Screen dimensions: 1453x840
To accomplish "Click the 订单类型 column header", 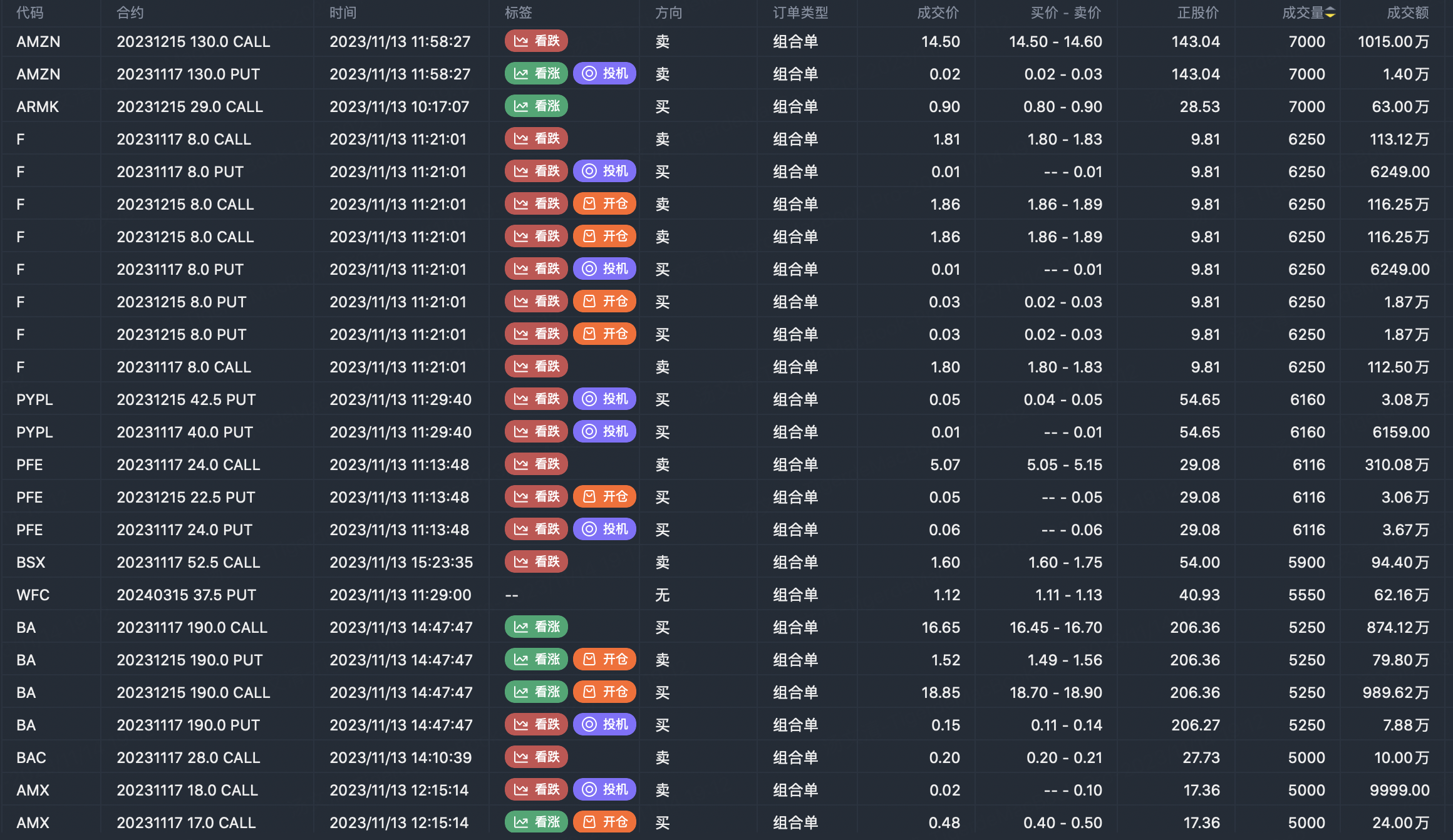I will point(800,13).
